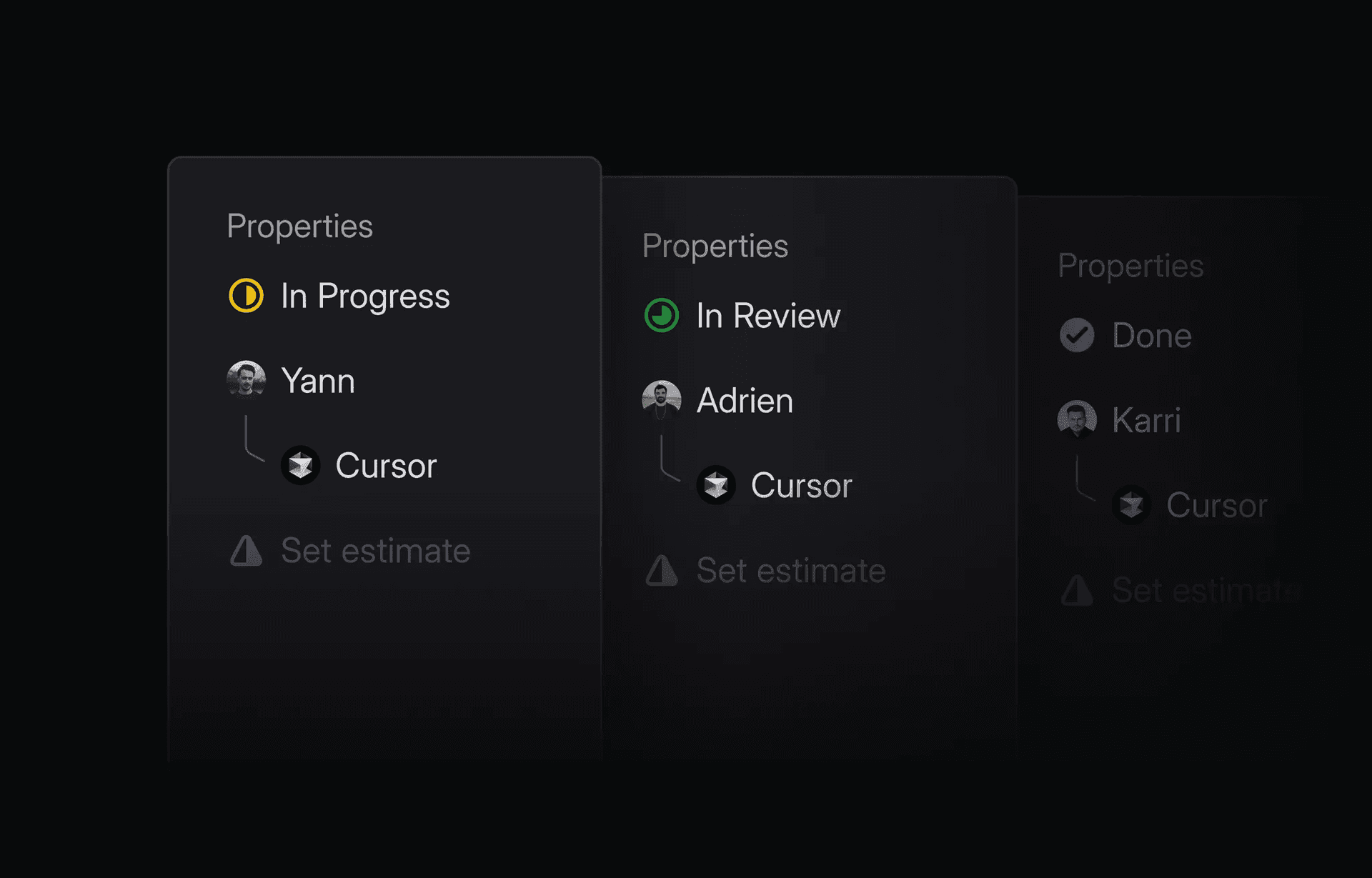Image resolution: width=1372 pixels, height=878 pixels.
Task: Select the Properties header in middle panel
Action: click(x=715, y=245)
